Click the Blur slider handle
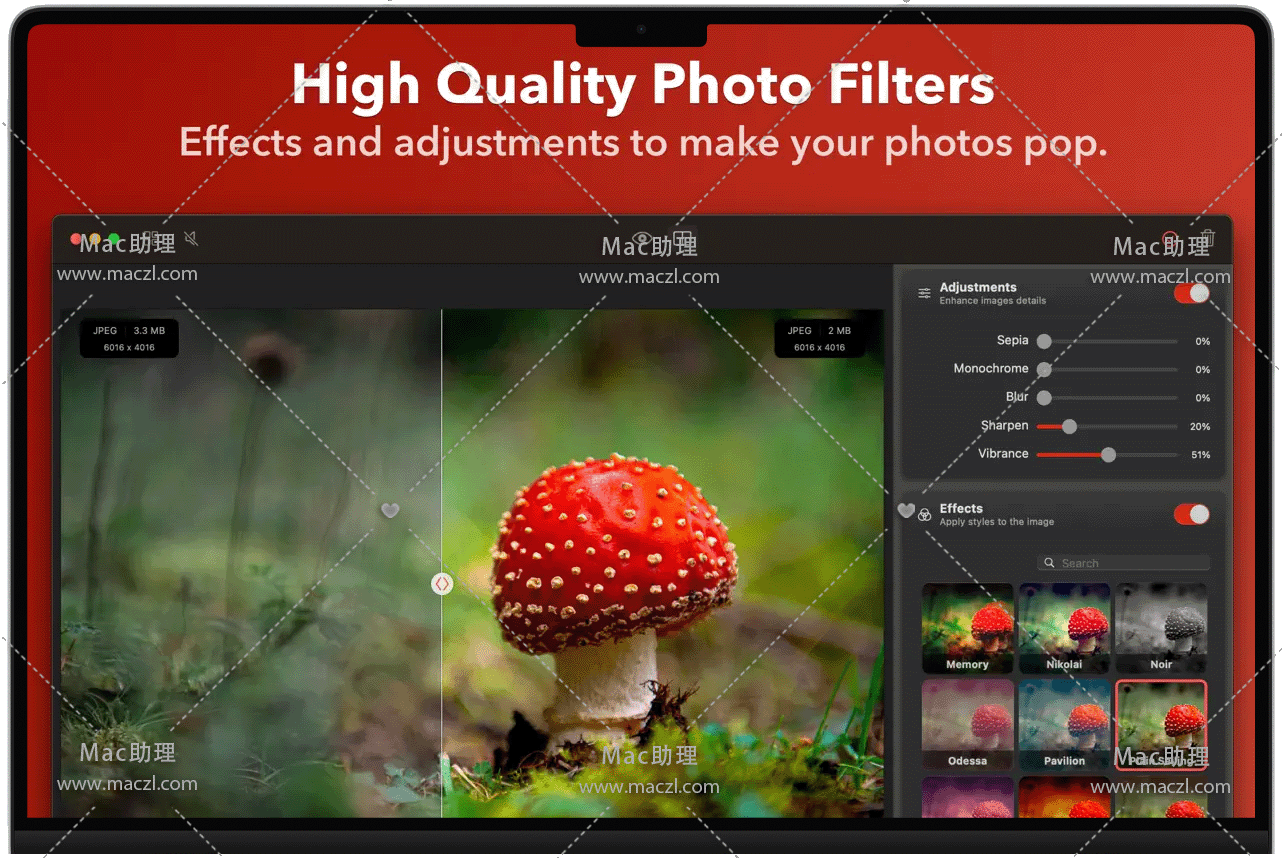The height and width of the screenshot is (858, 1282). pos(1044,398)
